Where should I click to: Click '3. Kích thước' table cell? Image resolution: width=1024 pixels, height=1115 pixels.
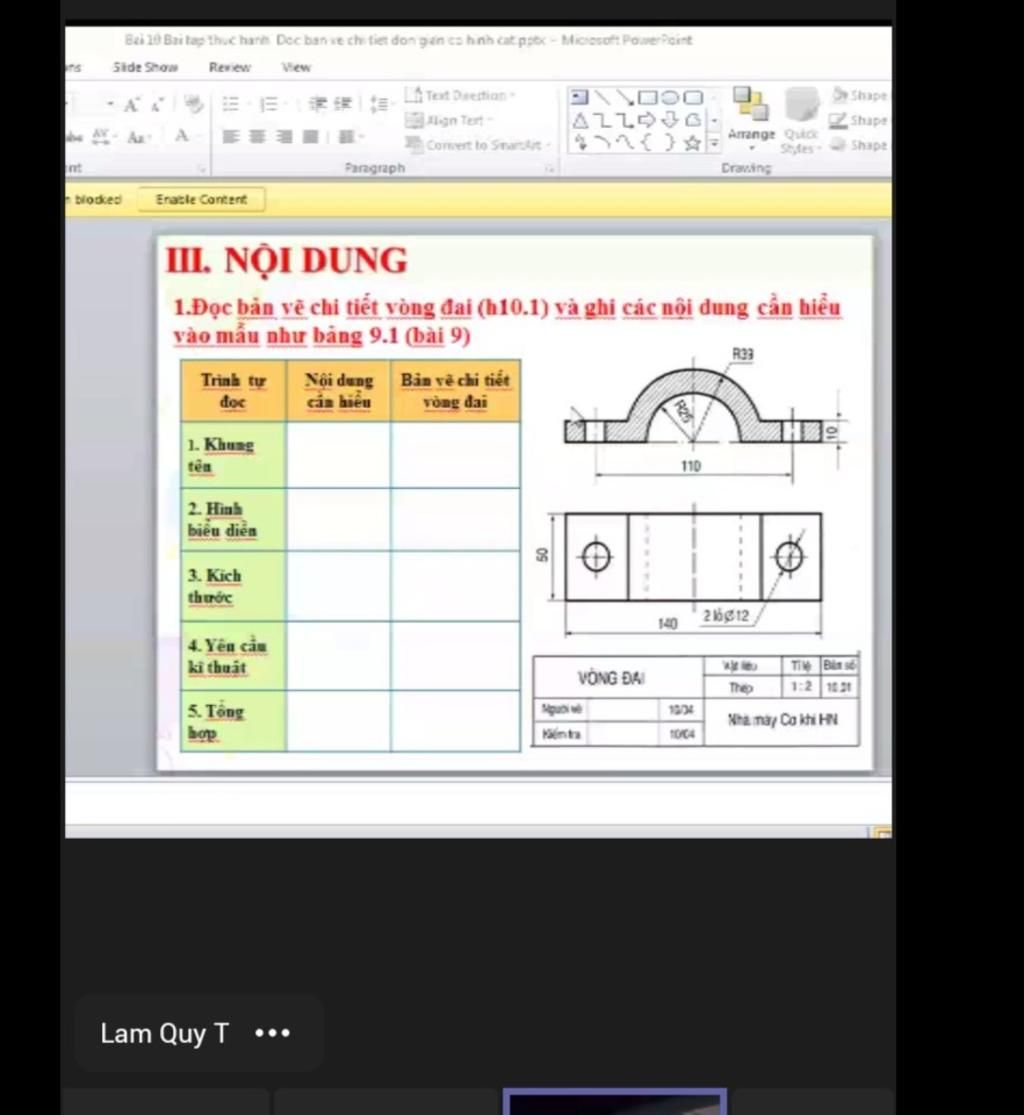click(233, 586)
